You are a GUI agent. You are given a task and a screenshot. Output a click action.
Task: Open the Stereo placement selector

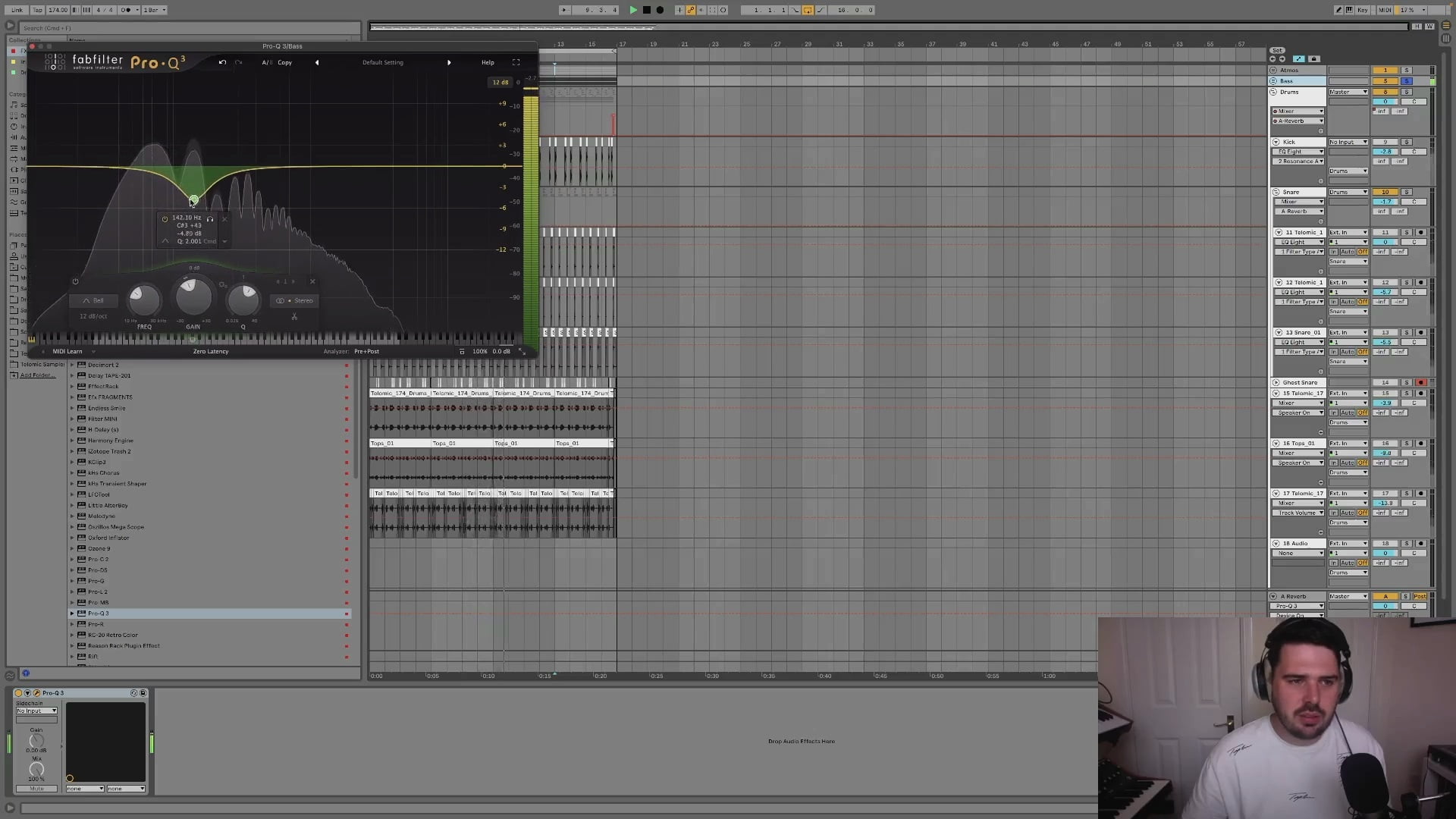[295, 300]
